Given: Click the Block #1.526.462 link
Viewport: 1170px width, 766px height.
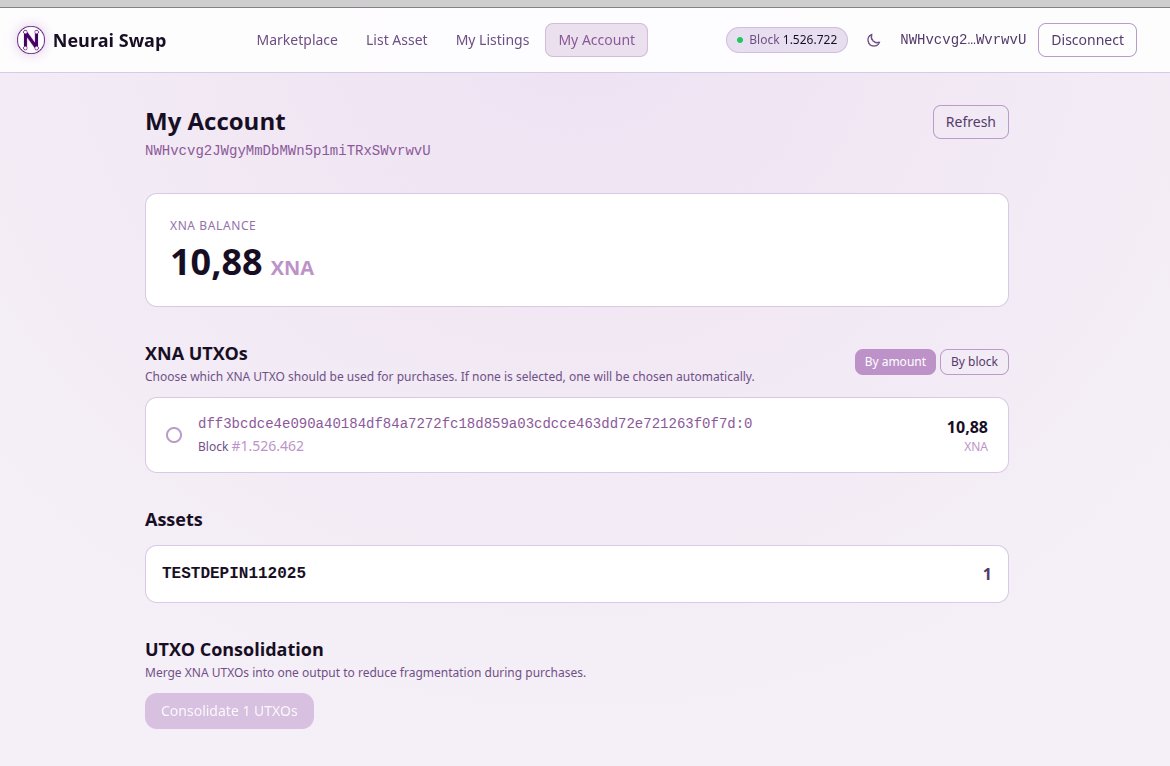Looking at the screenshot, I should [267, 446].
